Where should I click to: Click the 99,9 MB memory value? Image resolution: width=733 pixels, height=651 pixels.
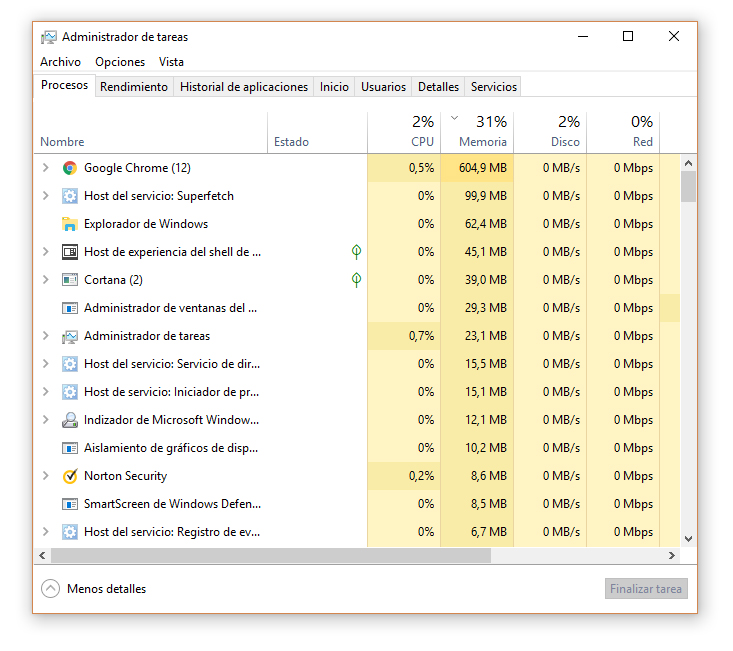coord(485,196)
